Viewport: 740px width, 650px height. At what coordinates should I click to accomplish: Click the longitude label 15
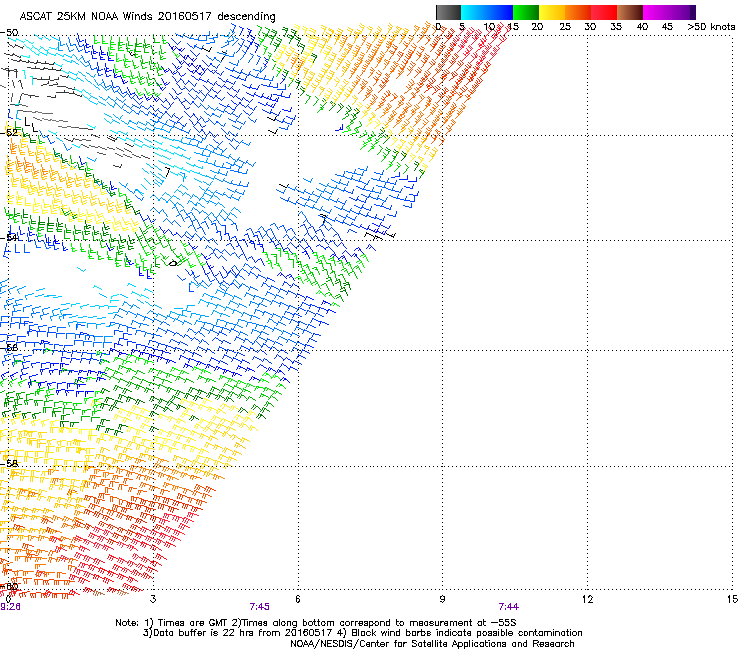[732, 599]
